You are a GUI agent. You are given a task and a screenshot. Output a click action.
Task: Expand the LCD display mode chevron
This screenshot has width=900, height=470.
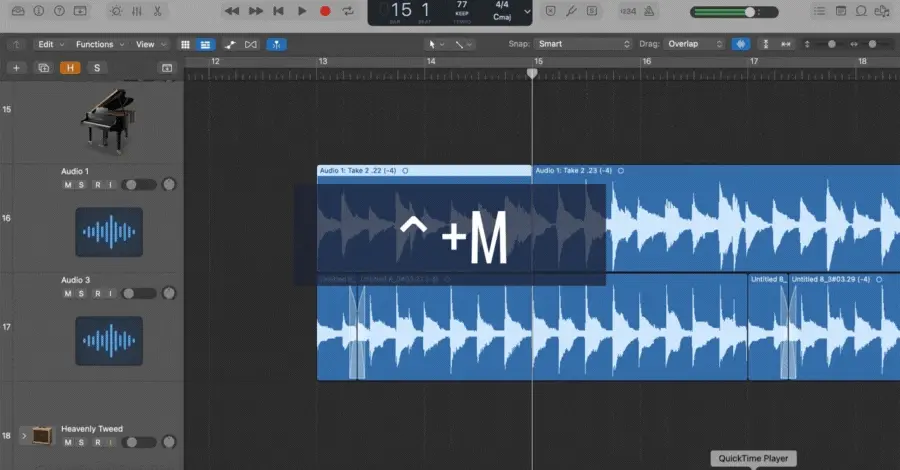click(x=527, y=11)
